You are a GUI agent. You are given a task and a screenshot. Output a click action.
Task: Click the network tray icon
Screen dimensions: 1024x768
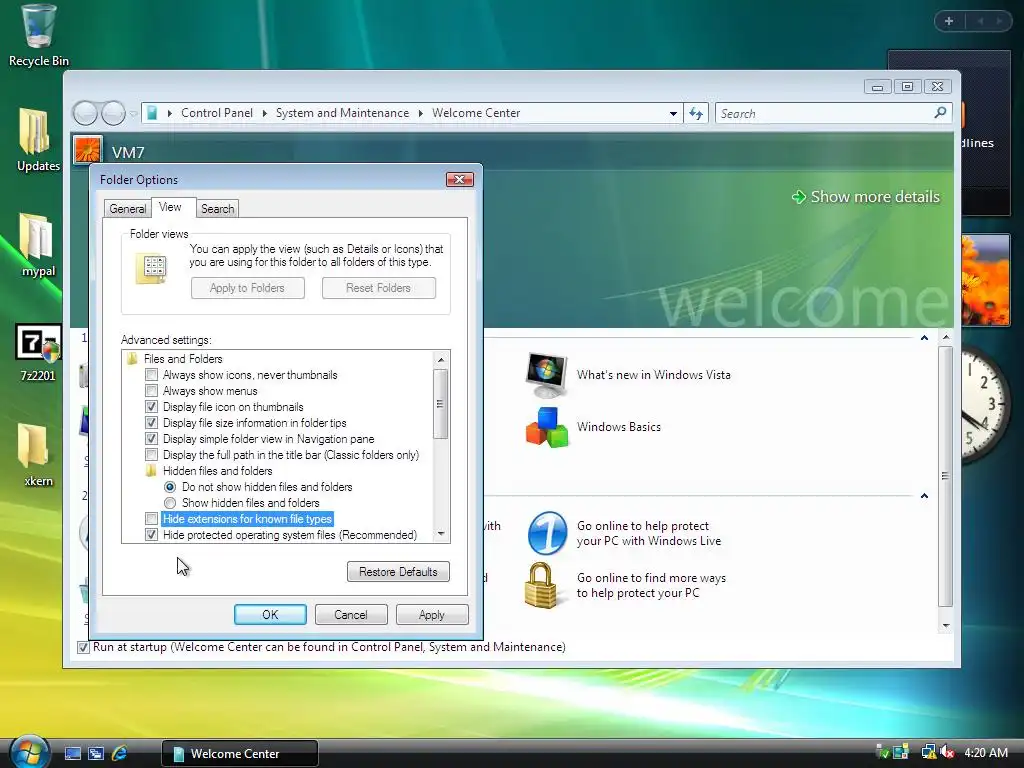927,752
